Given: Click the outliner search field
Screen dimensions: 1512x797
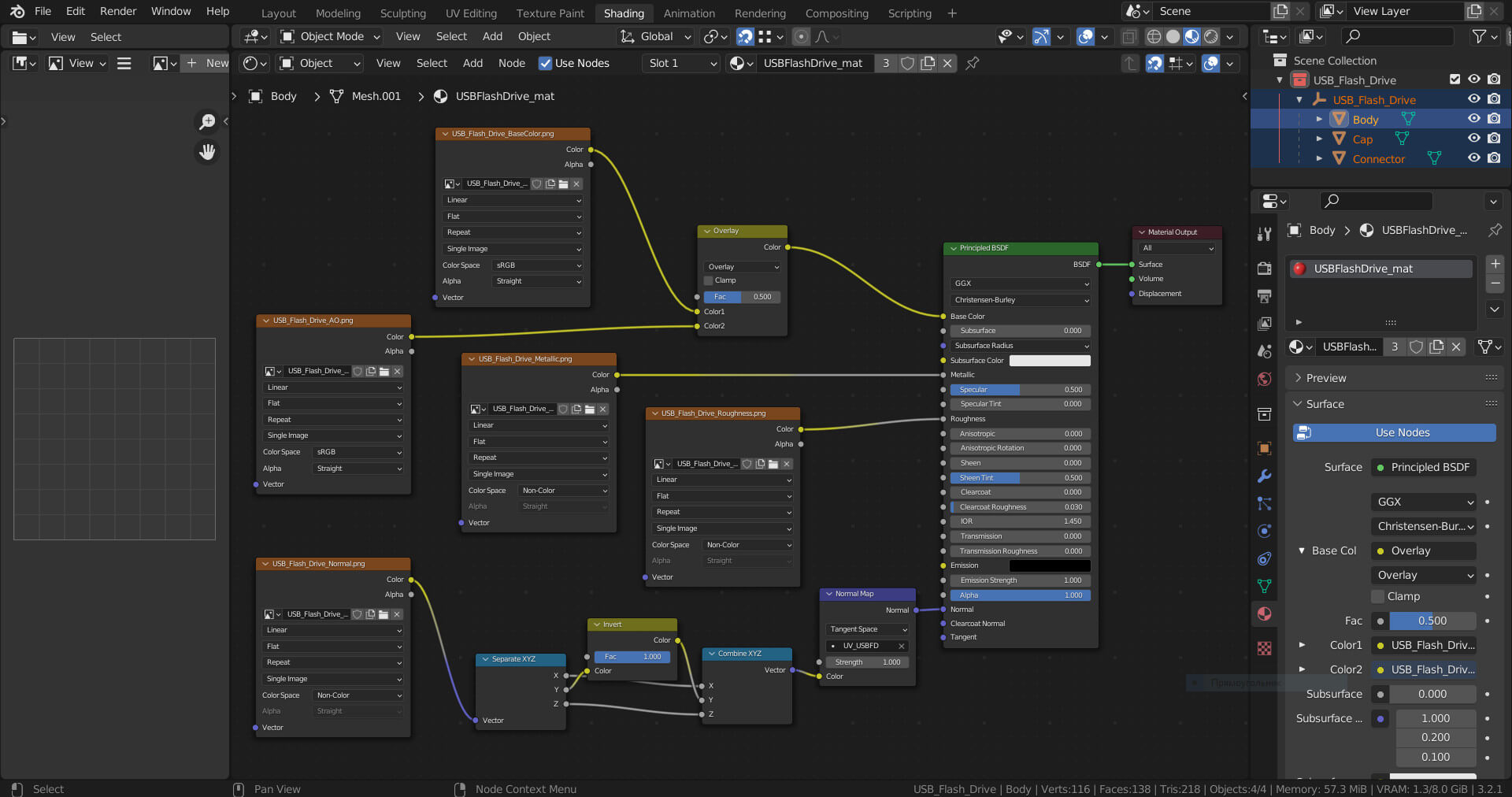Looking at the screenshot, I should click(1398, 36).
